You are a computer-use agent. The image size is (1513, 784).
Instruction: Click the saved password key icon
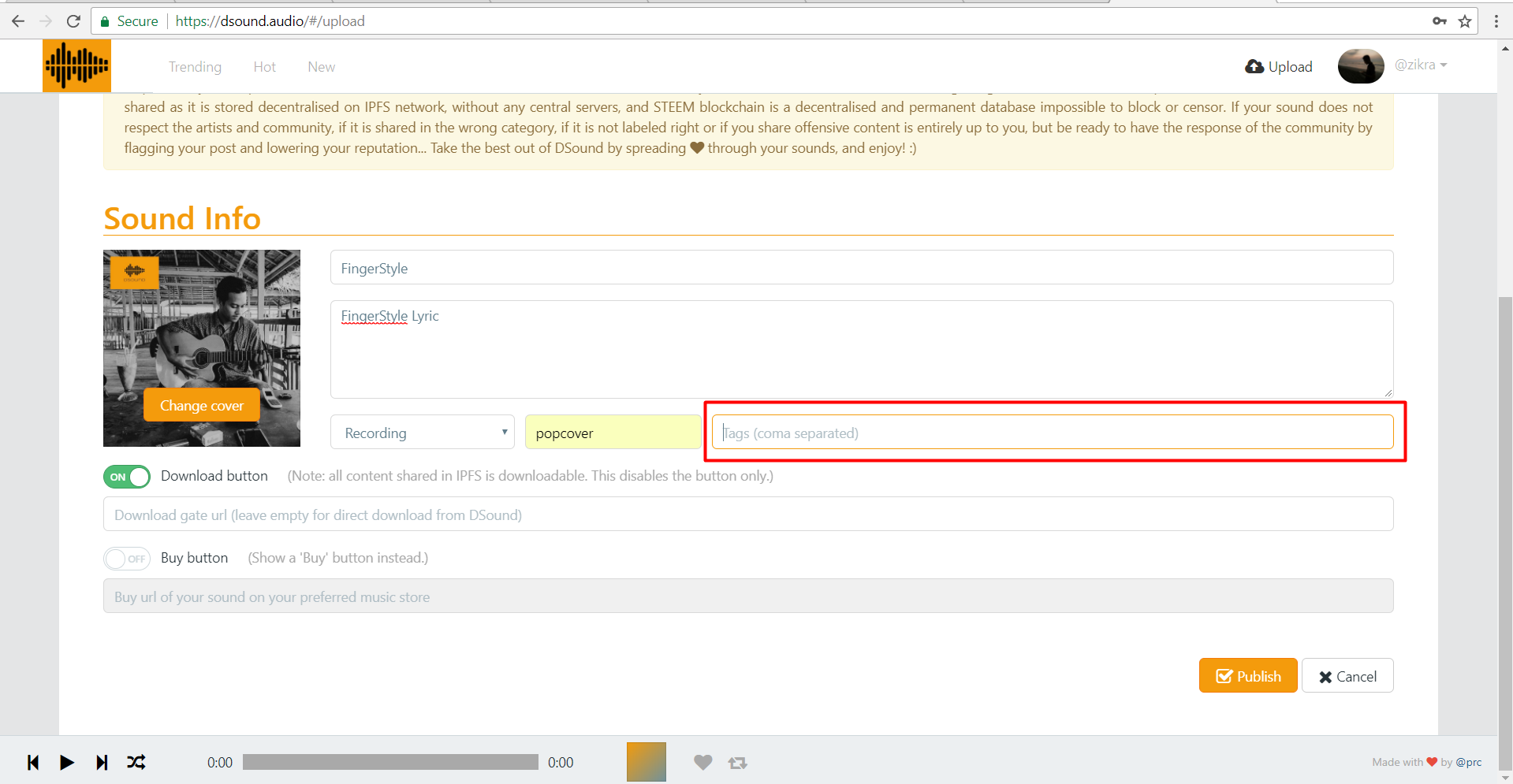[1440, 21]
